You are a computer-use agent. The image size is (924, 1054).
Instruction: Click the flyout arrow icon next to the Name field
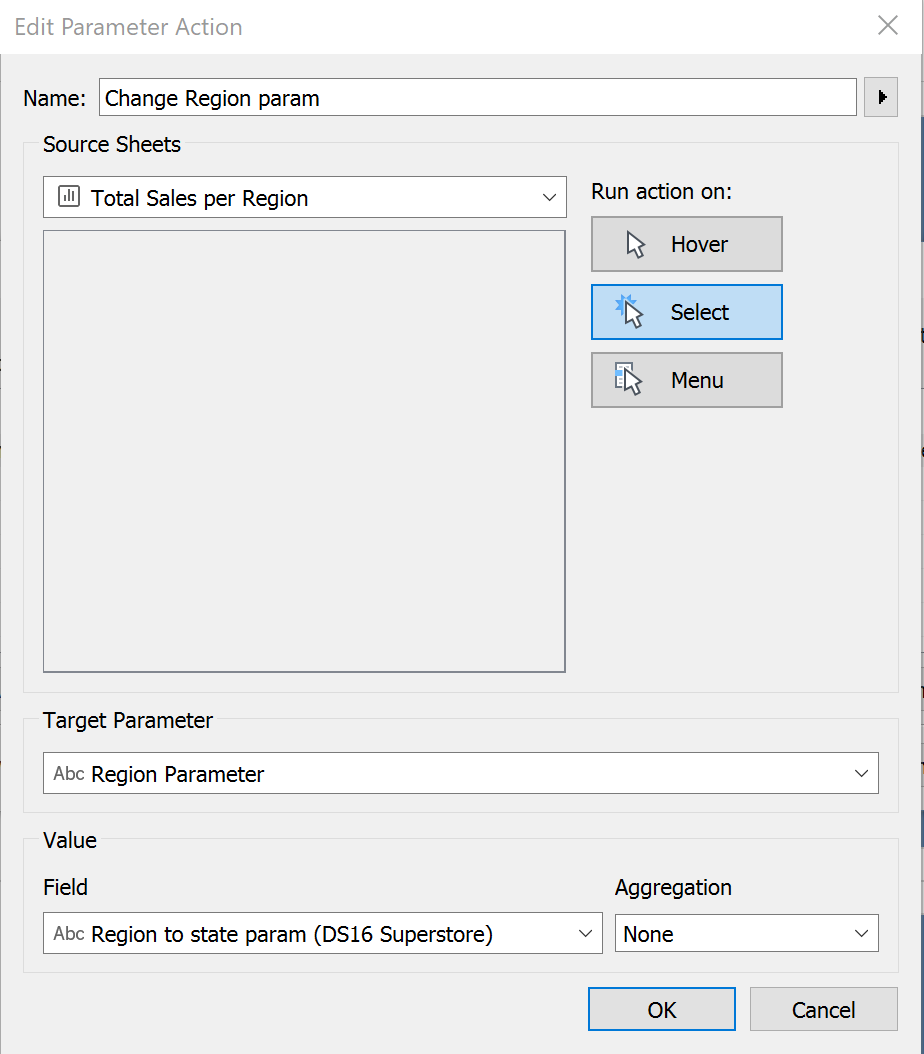click(x=881, y=97)
